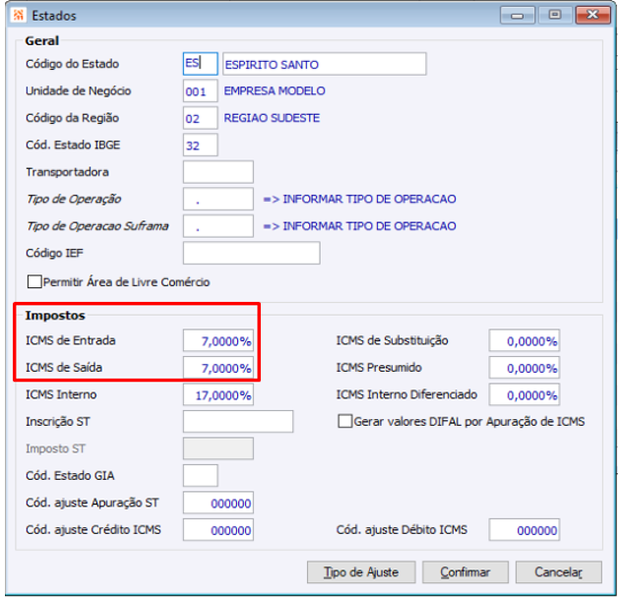This screenshot has height=599, width=620.
Task: Focus the Tipo de Operacao Suframa field
Action: click(218, 226)
